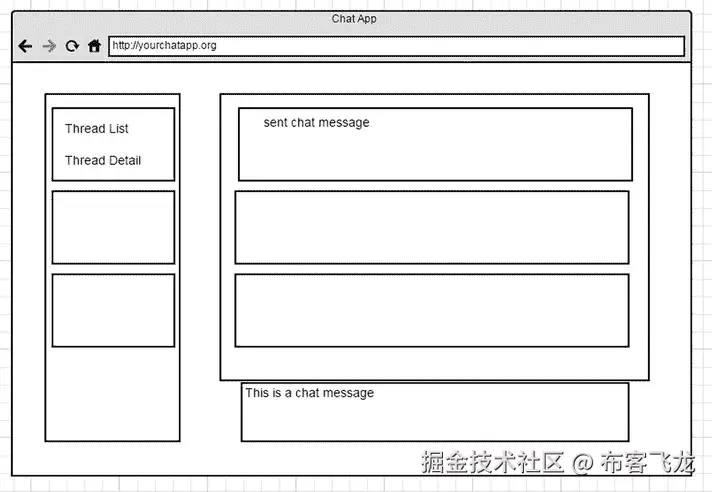
Task: Click the browser forward arrow
Action: click(x=49, y=46)
